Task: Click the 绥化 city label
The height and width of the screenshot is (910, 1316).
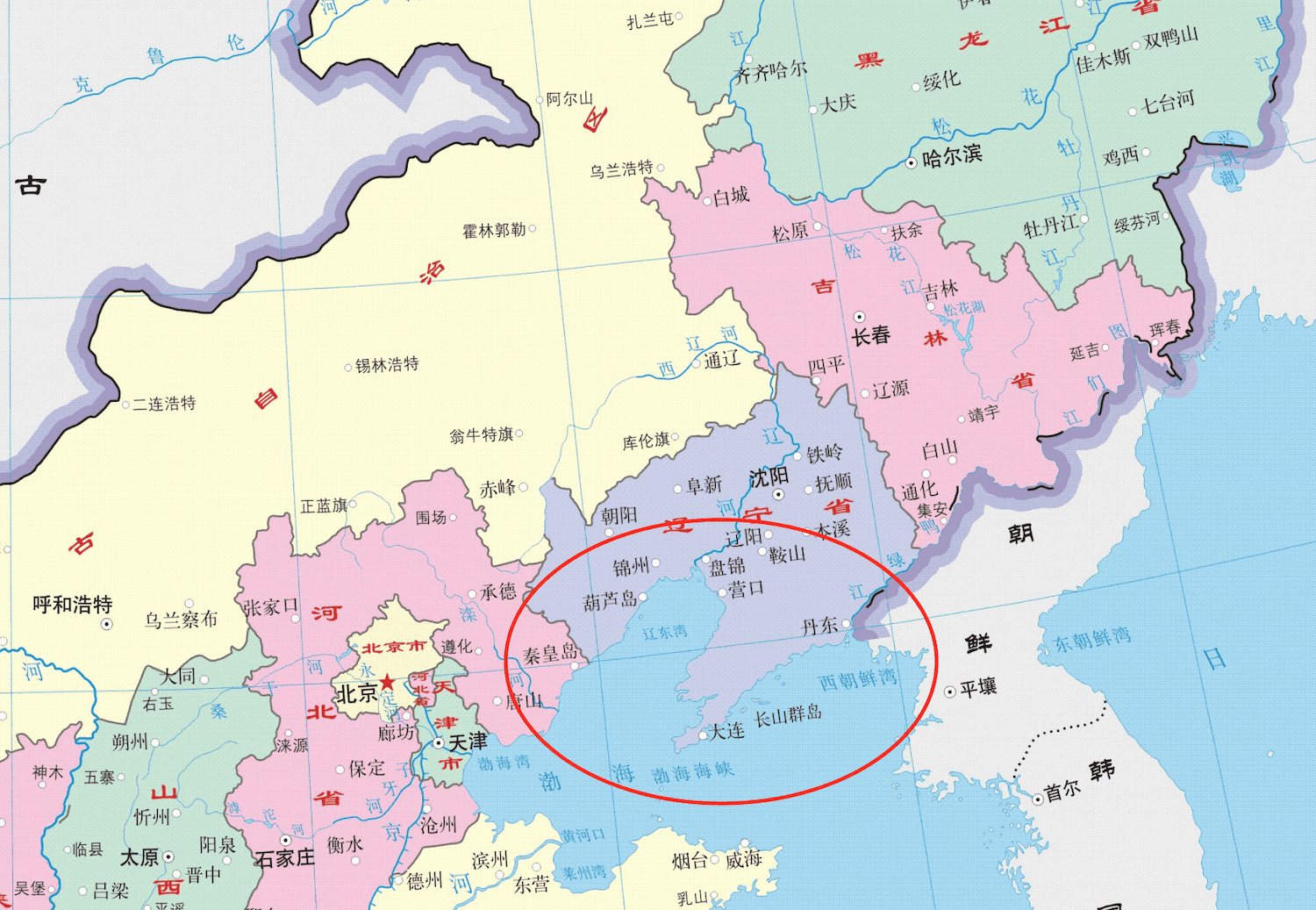Action: (x=942, y=81)
